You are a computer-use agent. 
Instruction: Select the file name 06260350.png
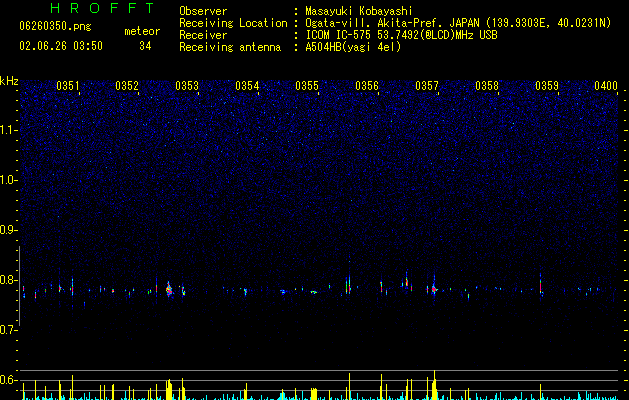55,27
